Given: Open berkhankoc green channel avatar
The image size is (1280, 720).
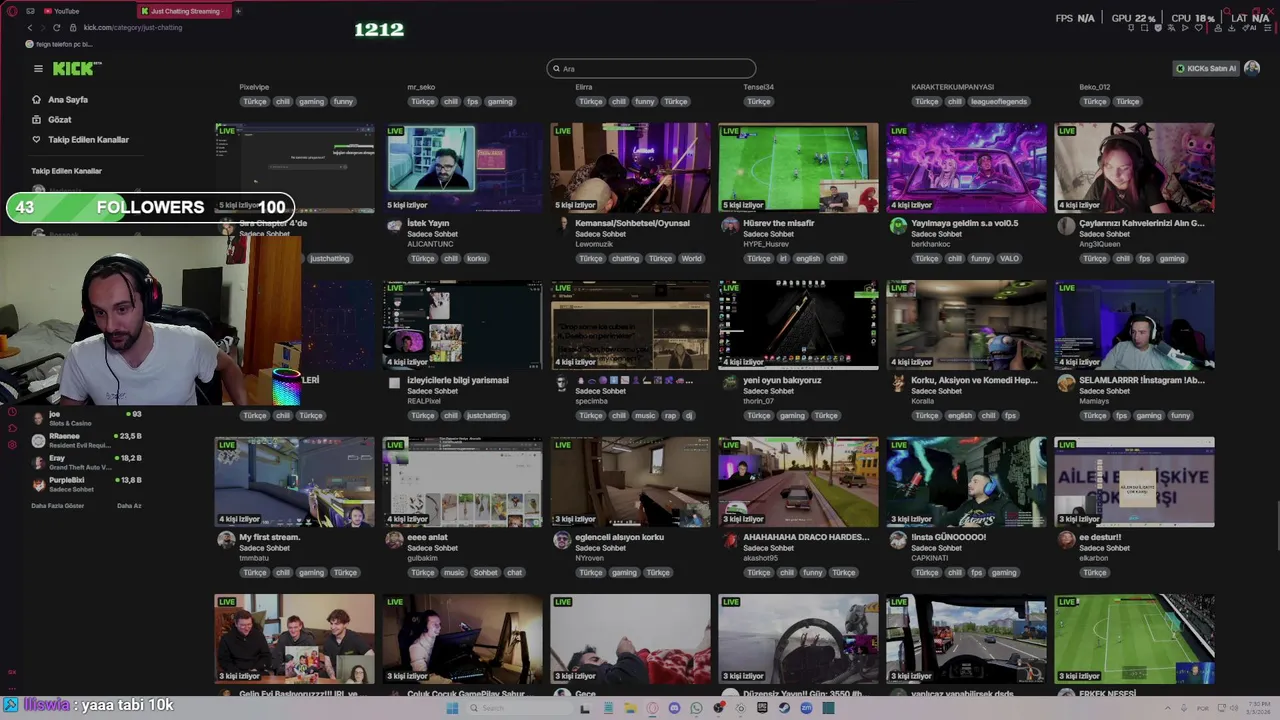Looking at the screenshot, I should coord(898,226).
